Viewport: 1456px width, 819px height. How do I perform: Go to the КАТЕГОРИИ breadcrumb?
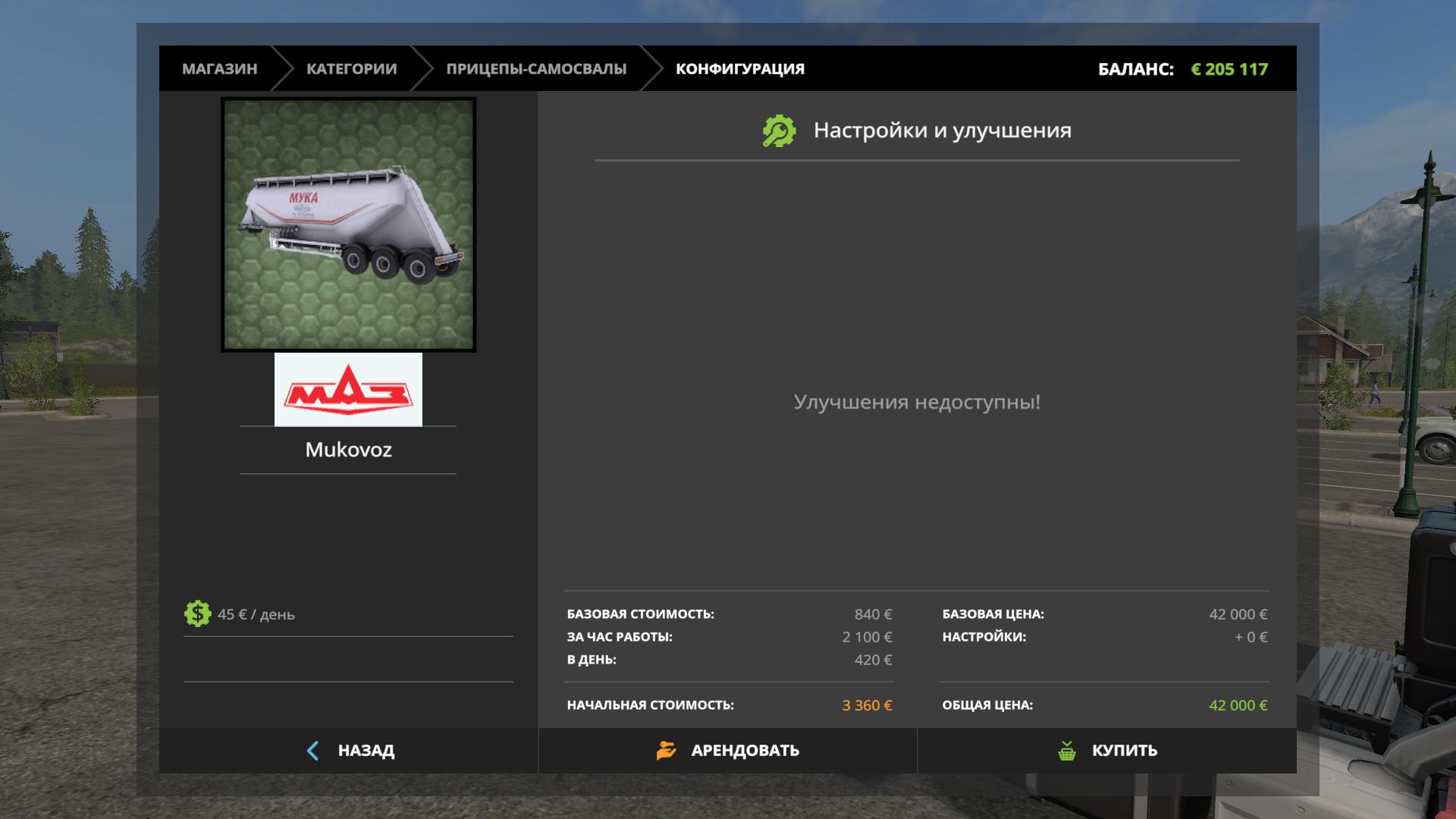(351, 69)
